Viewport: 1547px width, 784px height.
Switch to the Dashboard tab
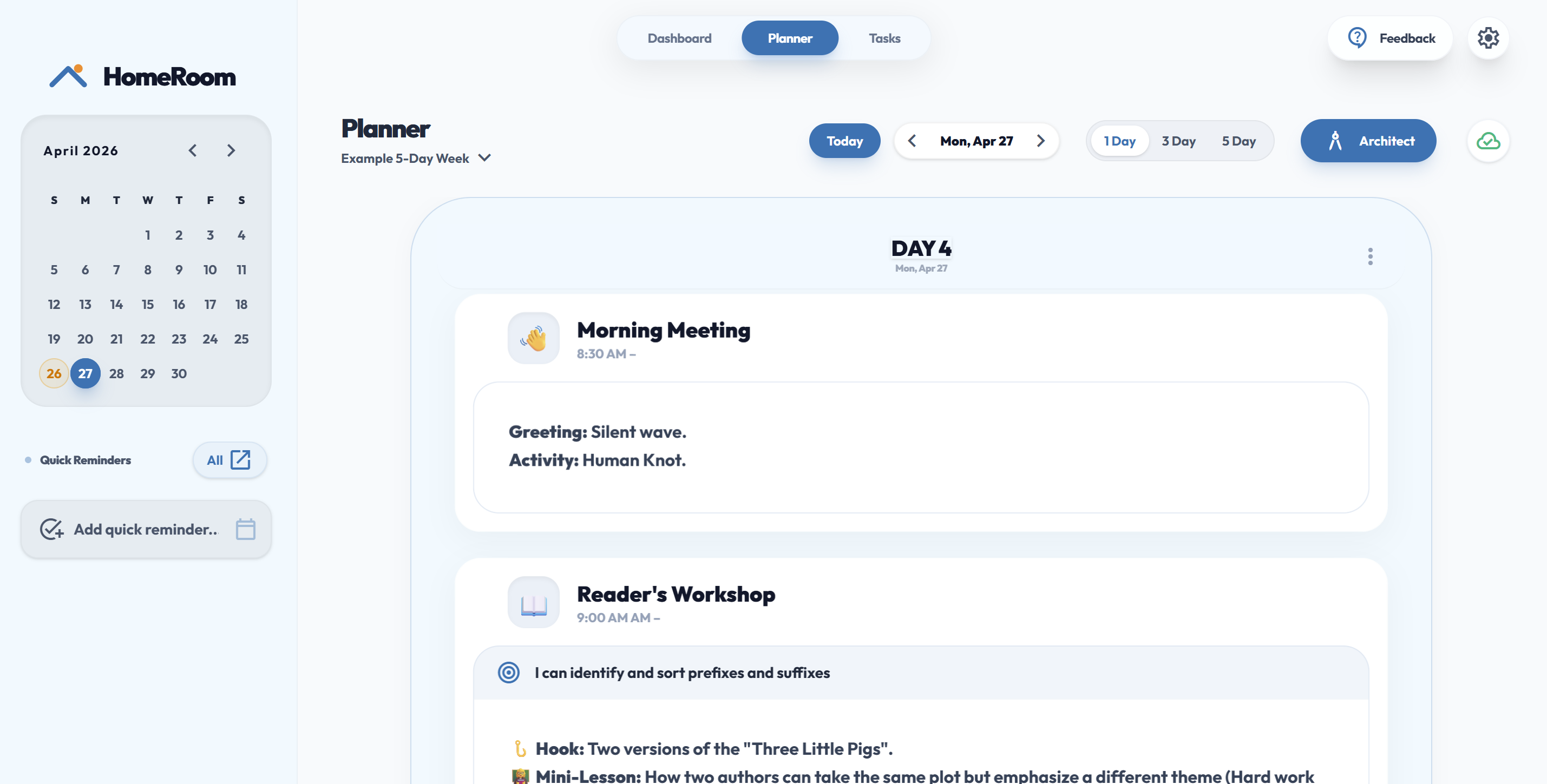click(679, 38)
